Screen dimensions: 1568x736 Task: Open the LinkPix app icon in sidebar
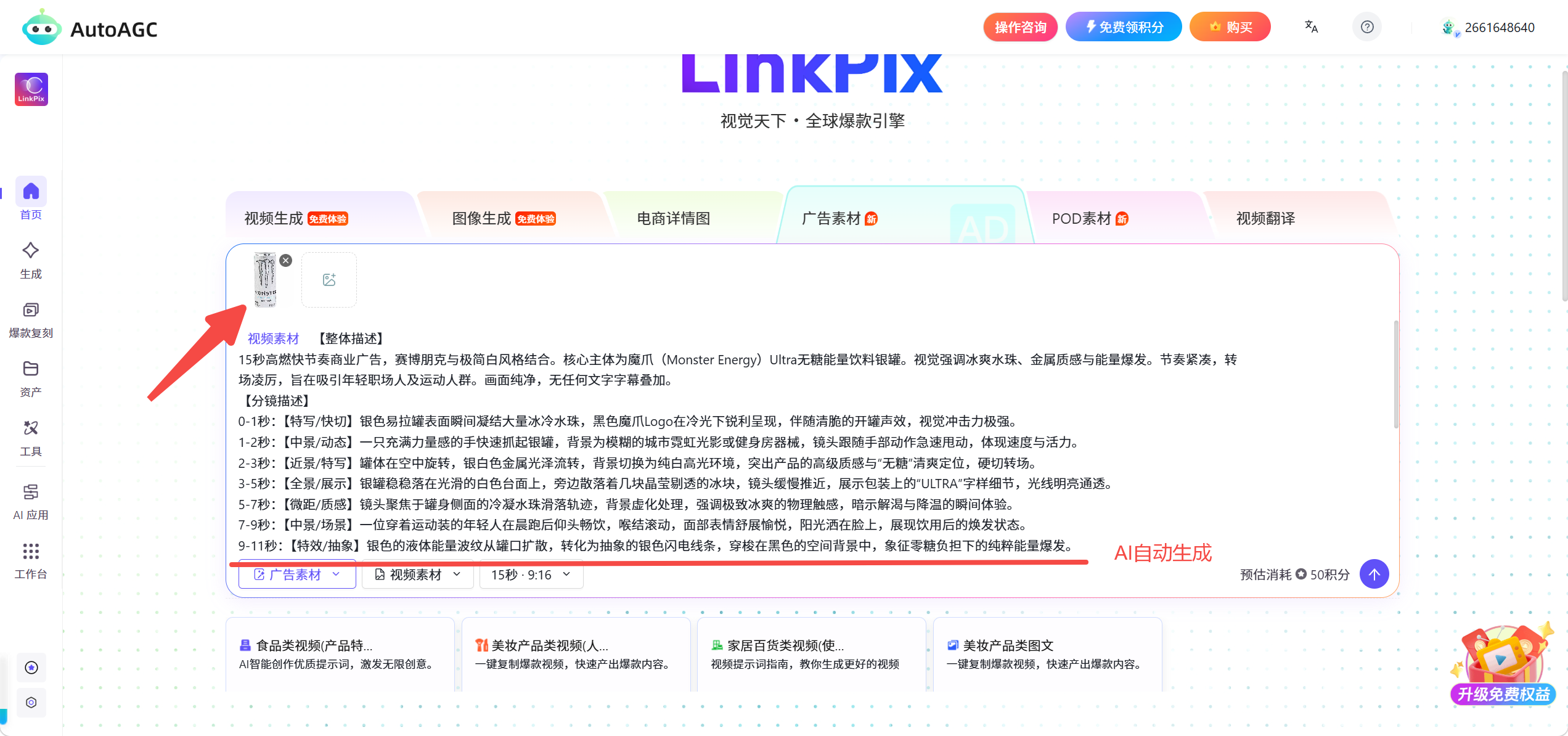(x=31, y=89)
